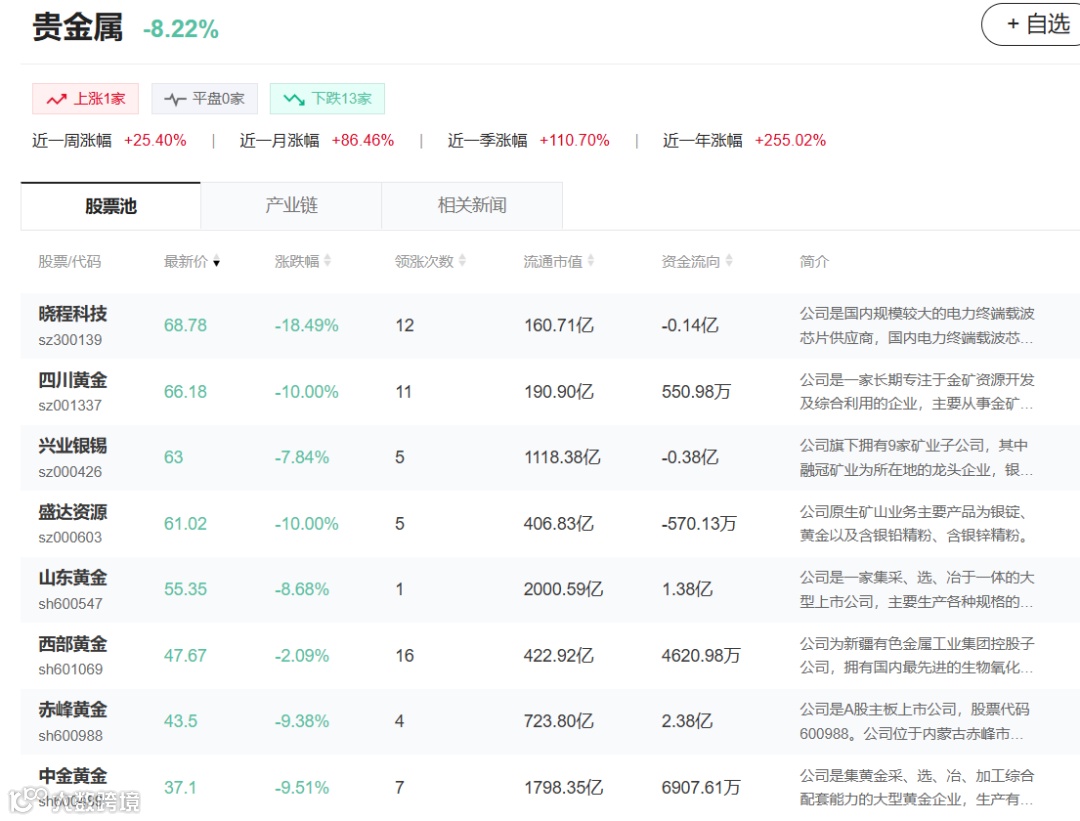
Task: Click stock code sz300139
Action: pyautogui.click(x=70, y=340)
